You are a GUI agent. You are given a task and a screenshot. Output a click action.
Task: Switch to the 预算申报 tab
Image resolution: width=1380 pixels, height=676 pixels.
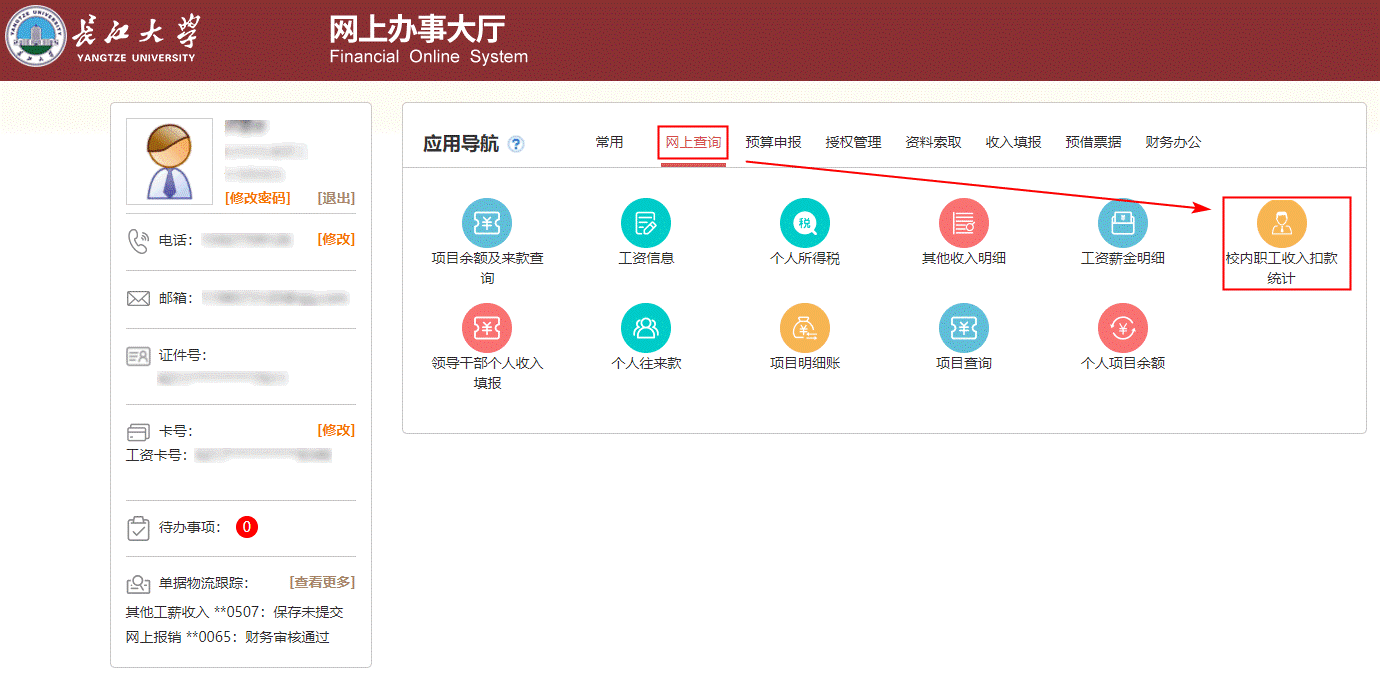click(773, 142)
